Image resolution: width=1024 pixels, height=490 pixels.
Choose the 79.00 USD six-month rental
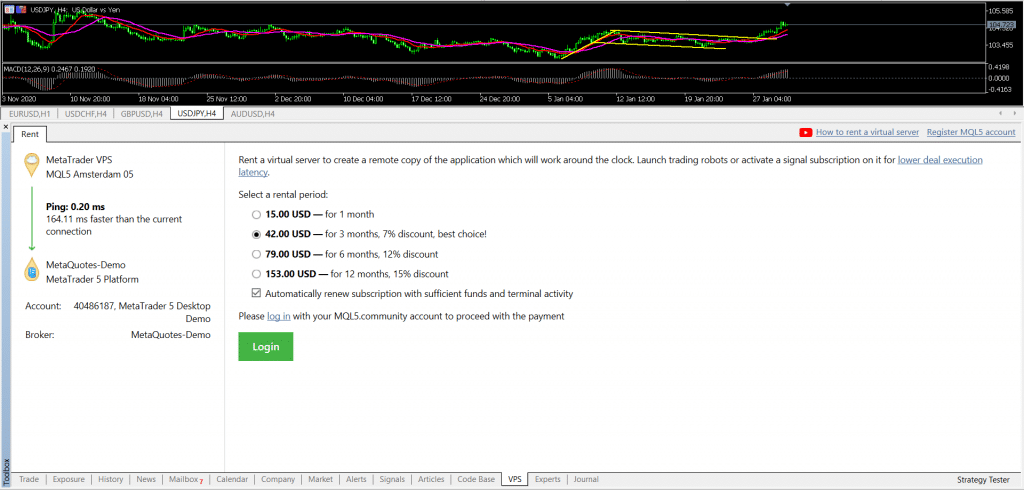click(x=256, y=254)
